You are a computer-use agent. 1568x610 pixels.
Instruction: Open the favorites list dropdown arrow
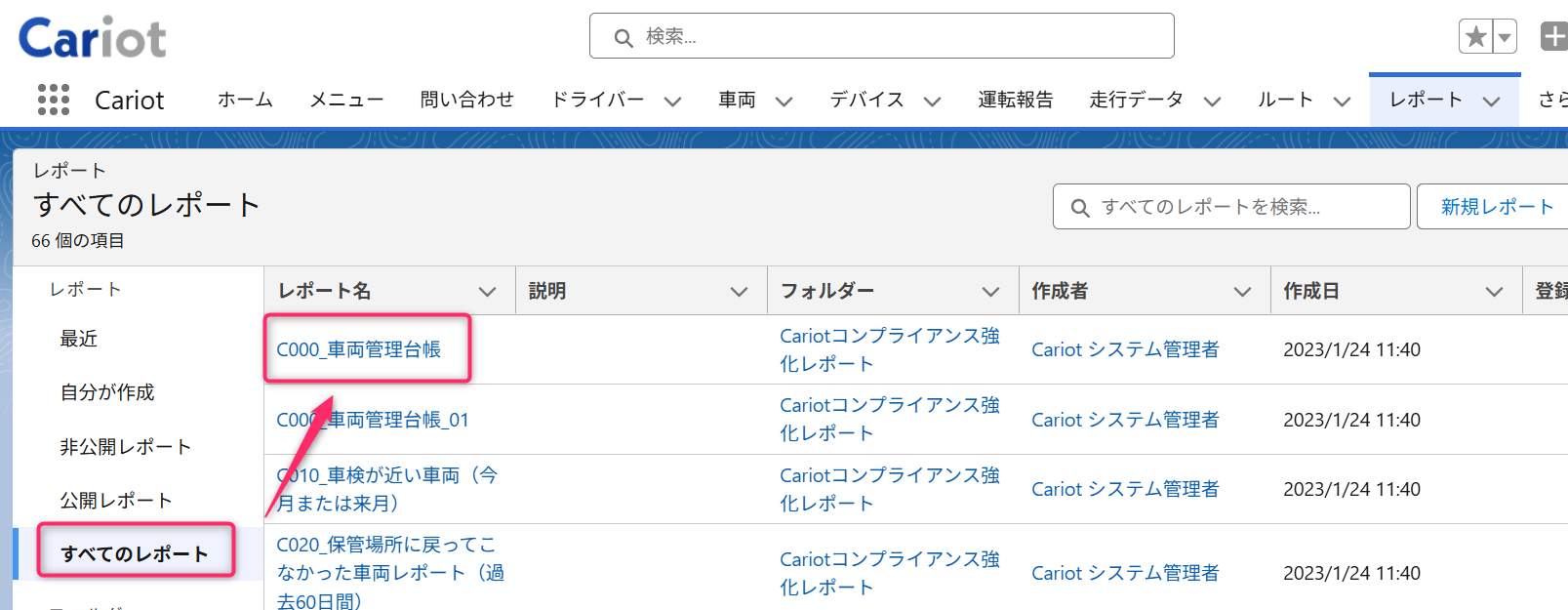point(1506,37)
